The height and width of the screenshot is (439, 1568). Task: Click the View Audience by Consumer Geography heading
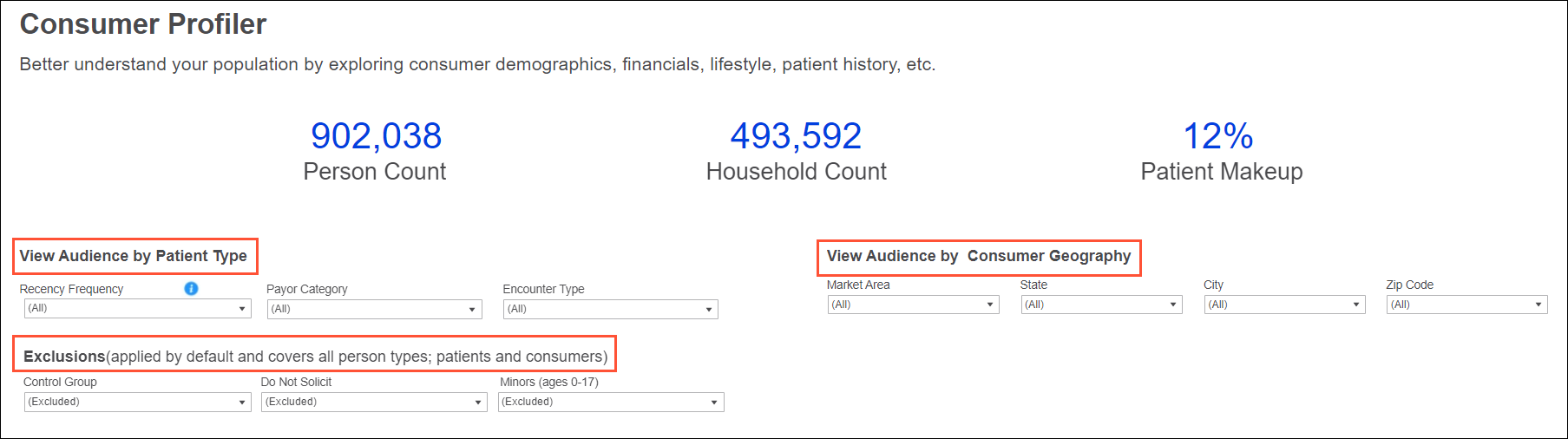coord(978,256)
